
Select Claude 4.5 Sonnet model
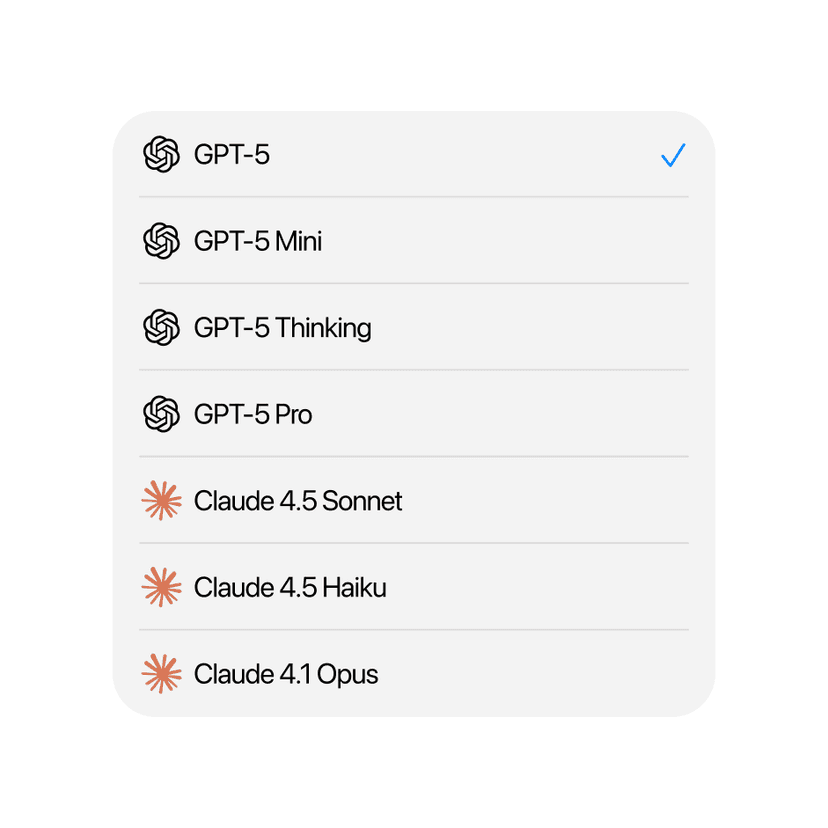coord(298,501)
